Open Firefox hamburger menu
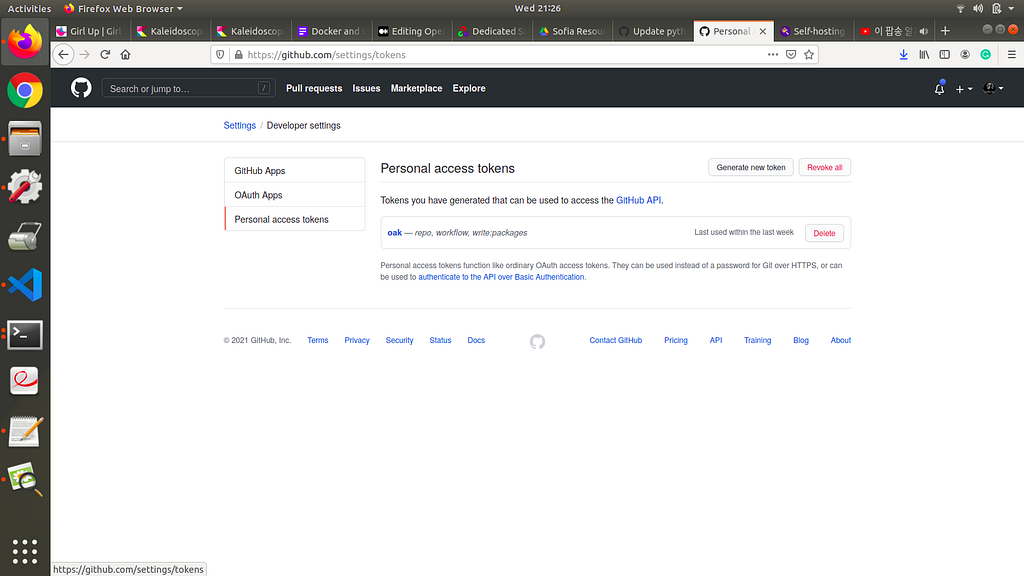This screenshot has width=1024, height=576. [1012, 55]
